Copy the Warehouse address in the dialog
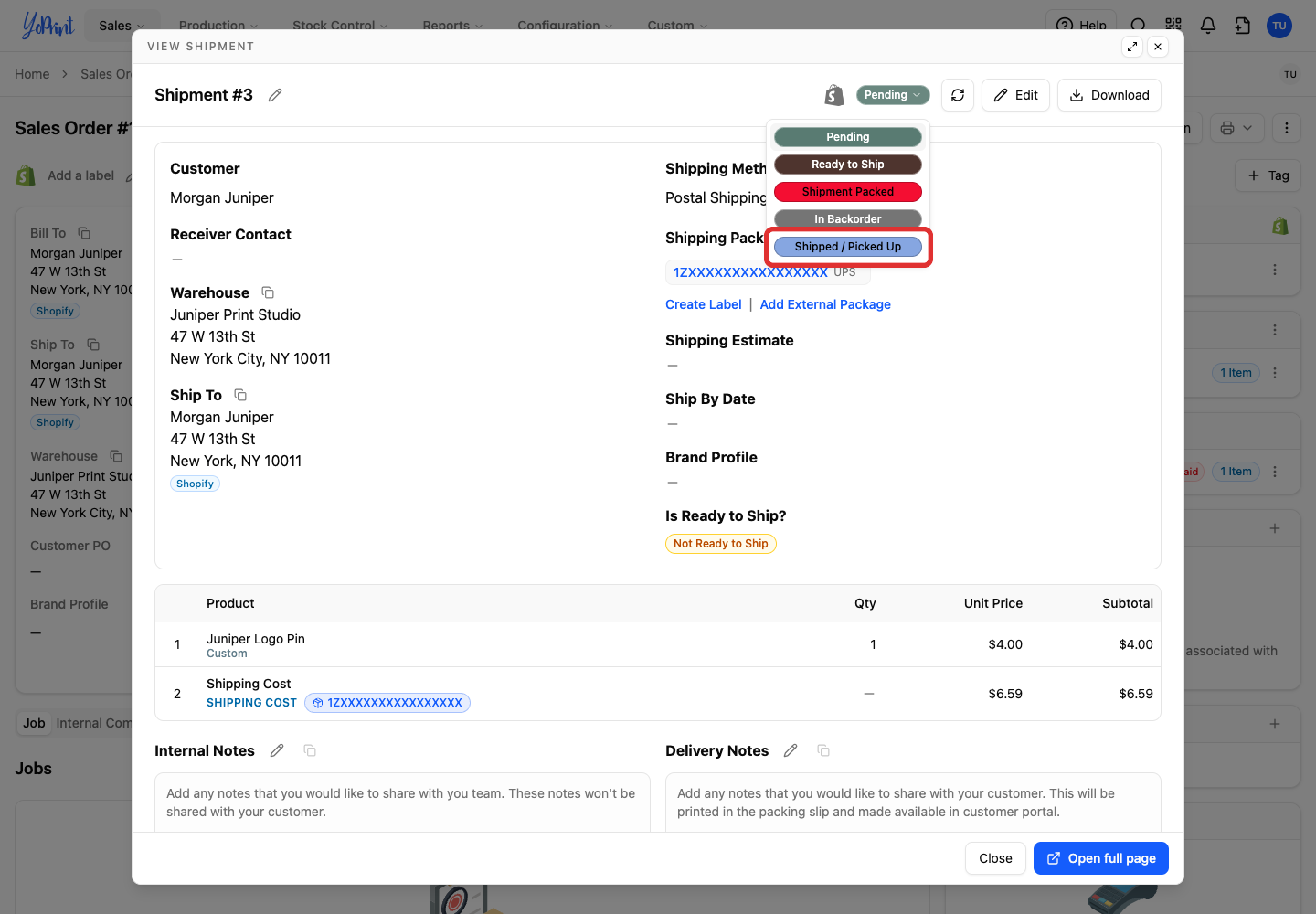The height and width of the screenshot is (914, 1316). coord(268,292)
